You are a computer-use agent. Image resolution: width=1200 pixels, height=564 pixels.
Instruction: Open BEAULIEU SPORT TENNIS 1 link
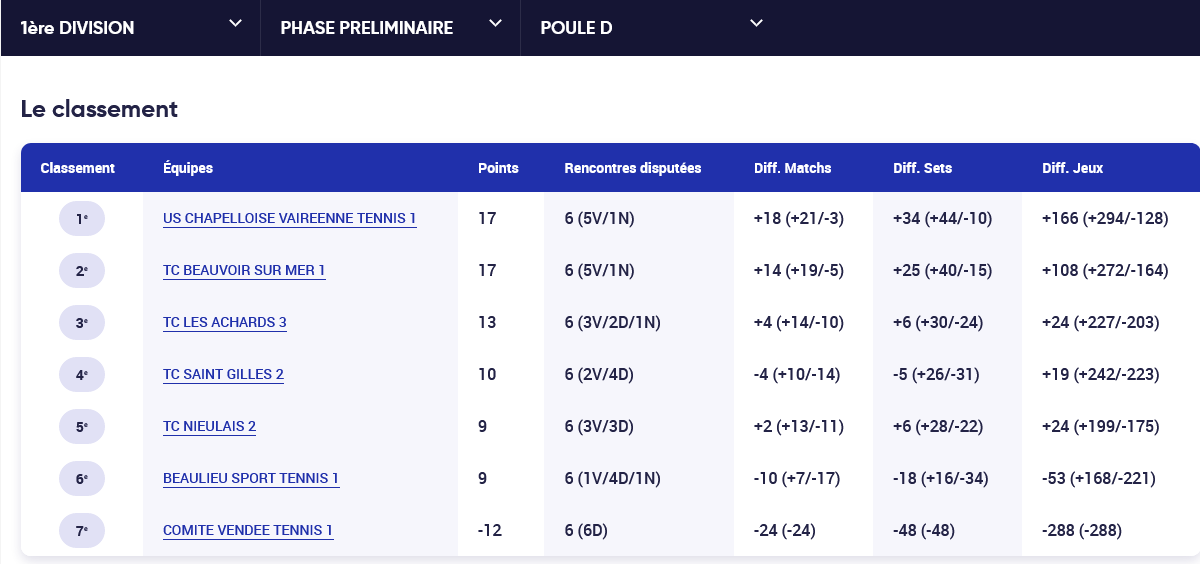click(251, 478)
